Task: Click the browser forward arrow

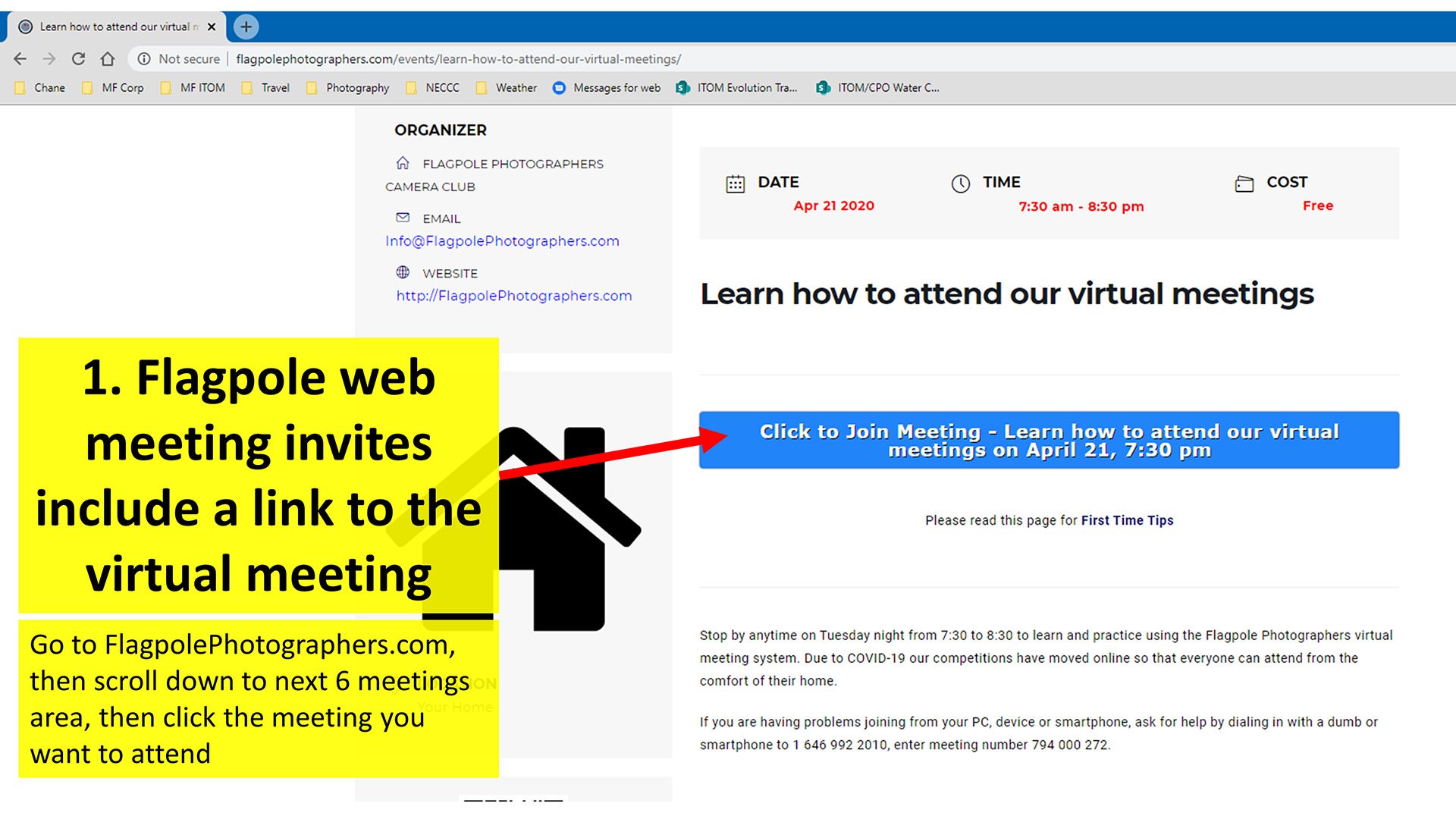Action: pyautogui.click(x=49, y=59)
